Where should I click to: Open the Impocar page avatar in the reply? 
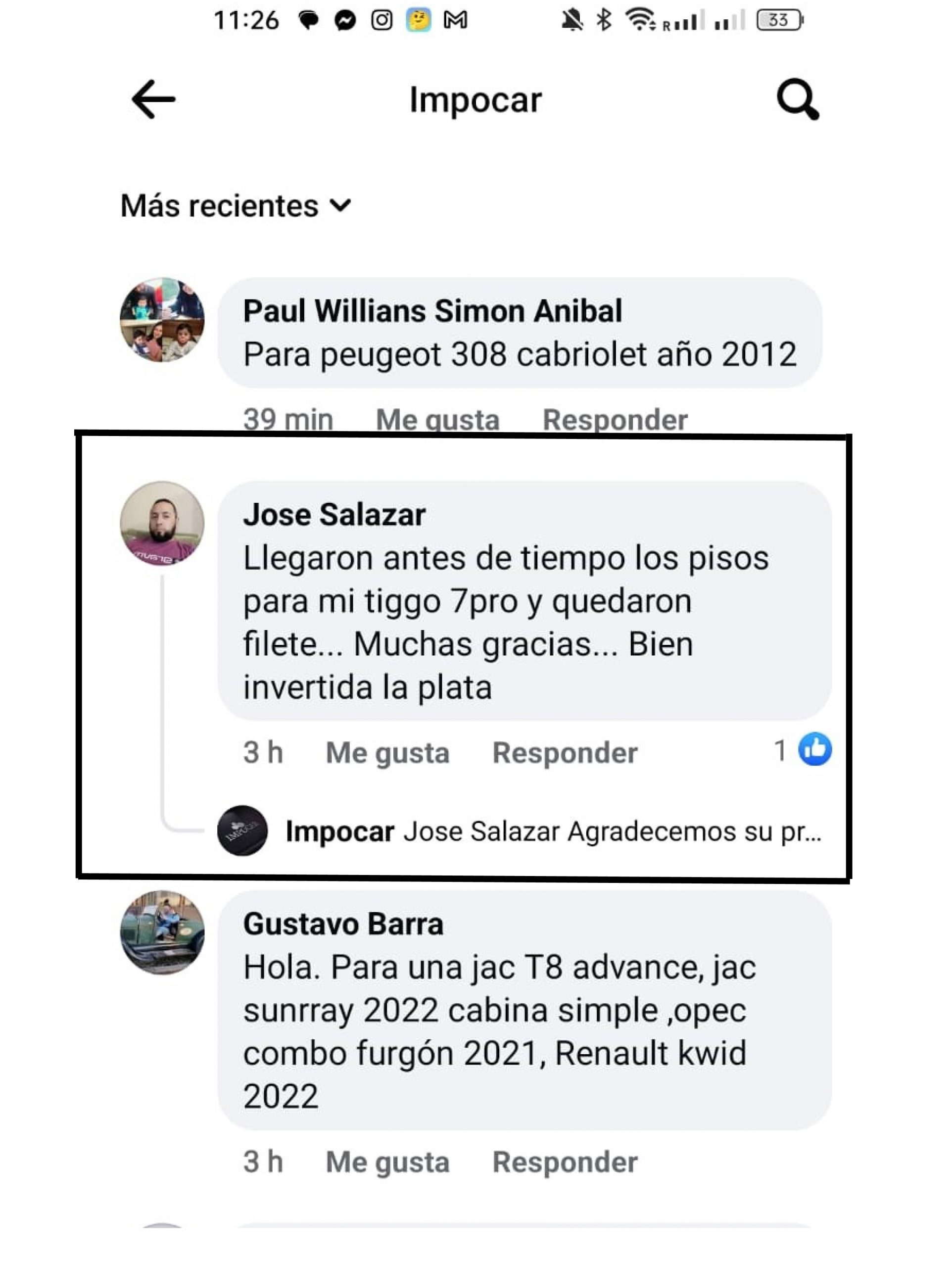coord(242,830)
